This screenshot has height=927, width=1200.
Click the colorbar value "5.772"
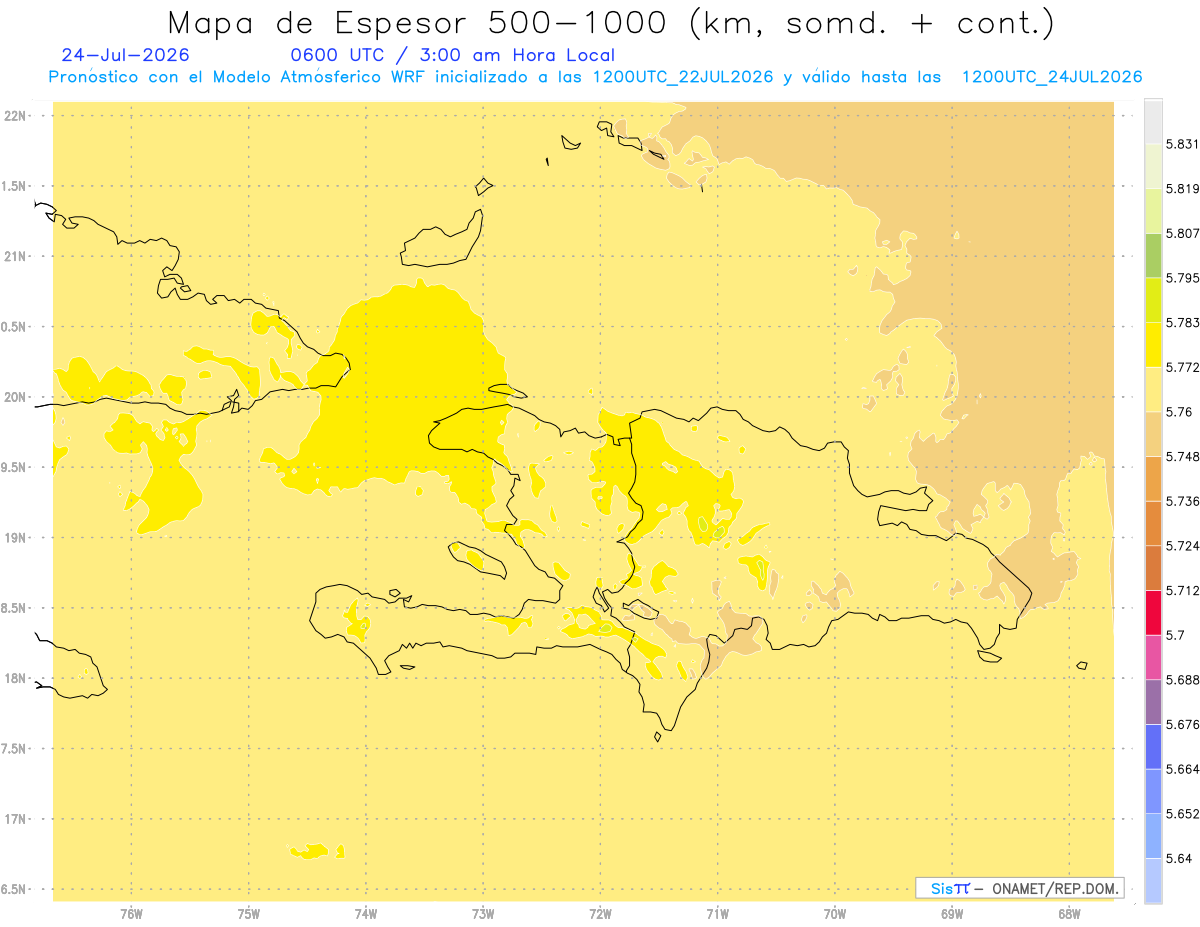tap(1183, 367)
